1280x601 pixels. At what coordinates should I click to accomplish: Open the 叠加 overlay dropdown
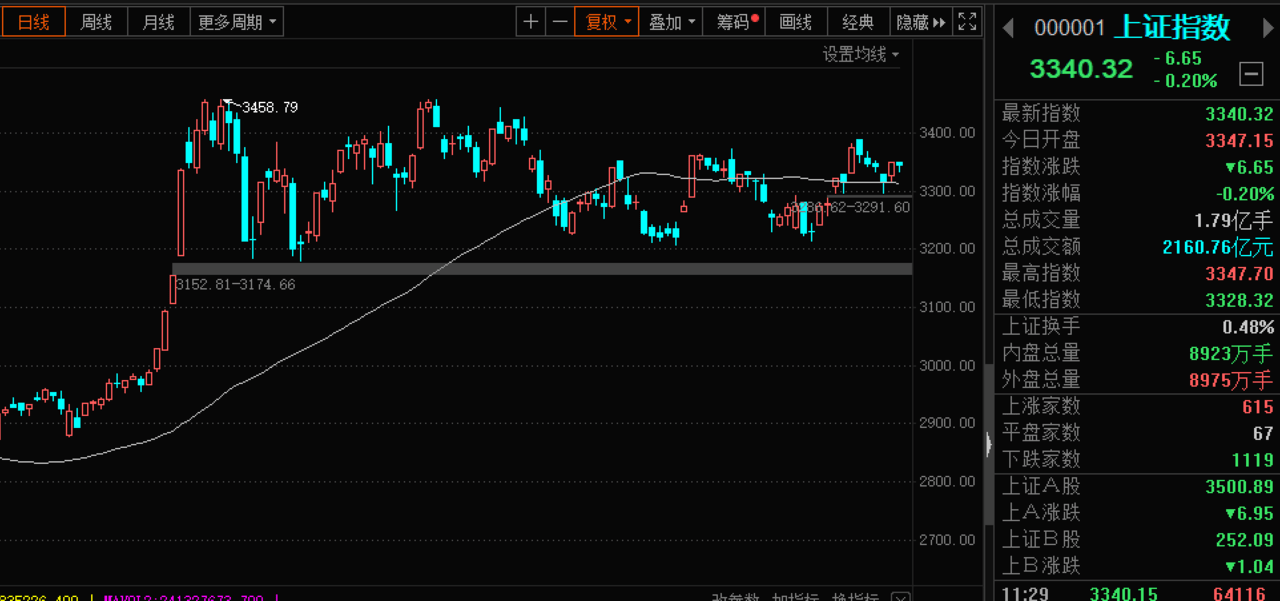[671, 22]
